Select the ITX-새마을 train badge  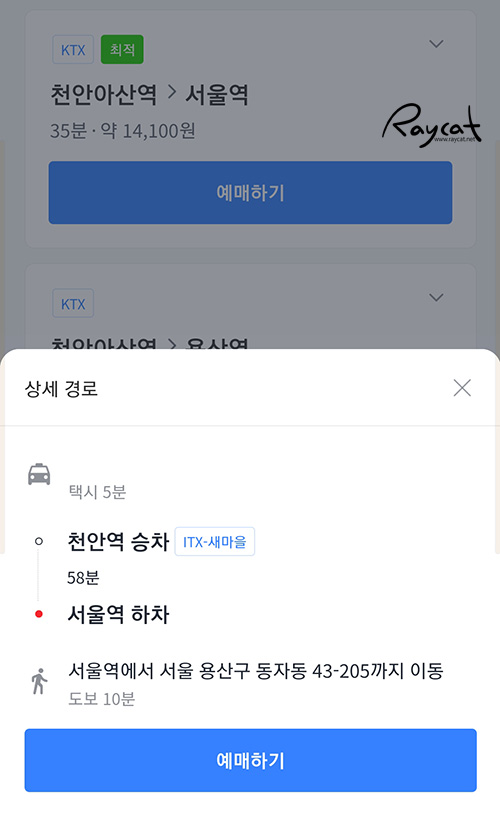coord(215,542)
